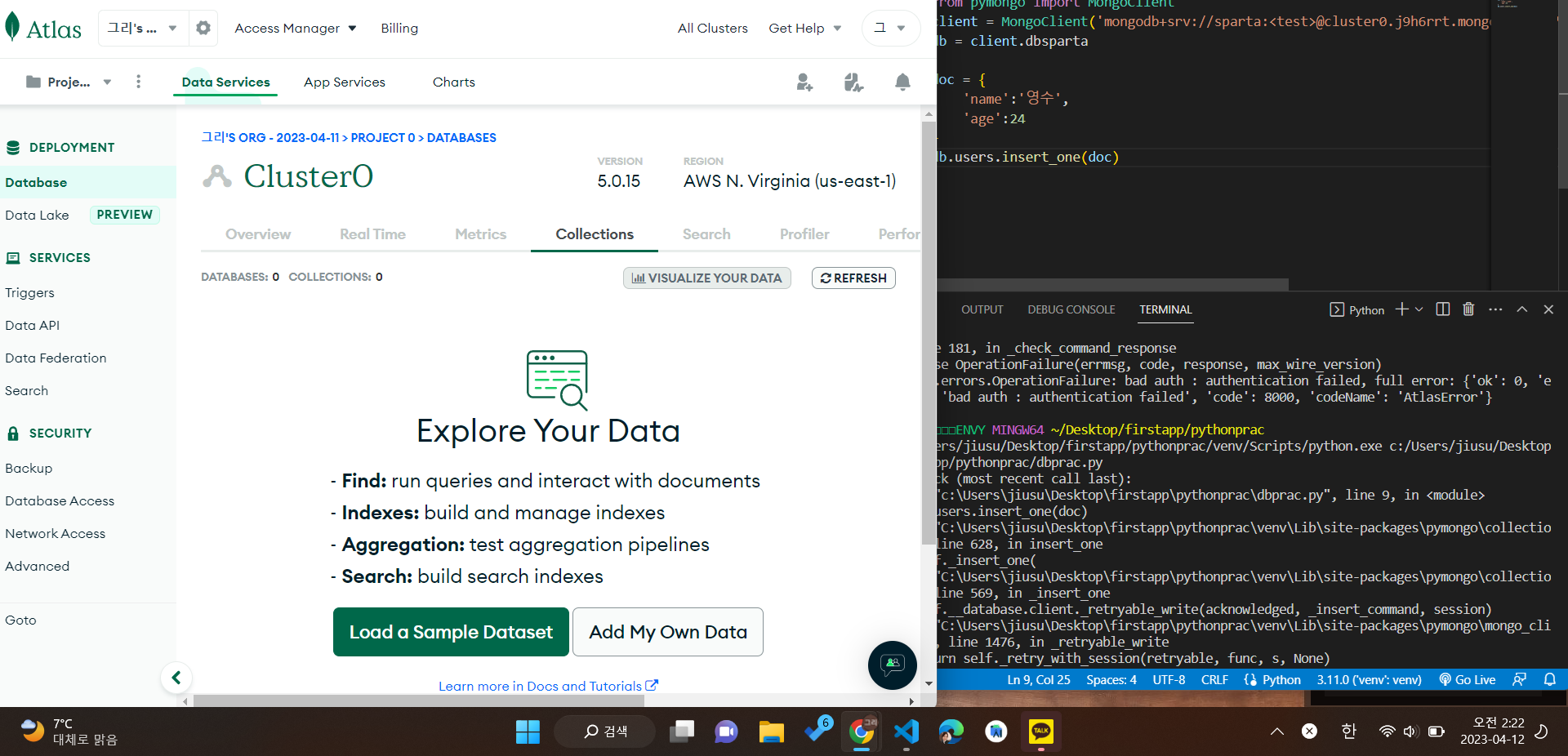Show hidden icons in system tray
The image size is (1568, 756).
[x=1276, y=732]
